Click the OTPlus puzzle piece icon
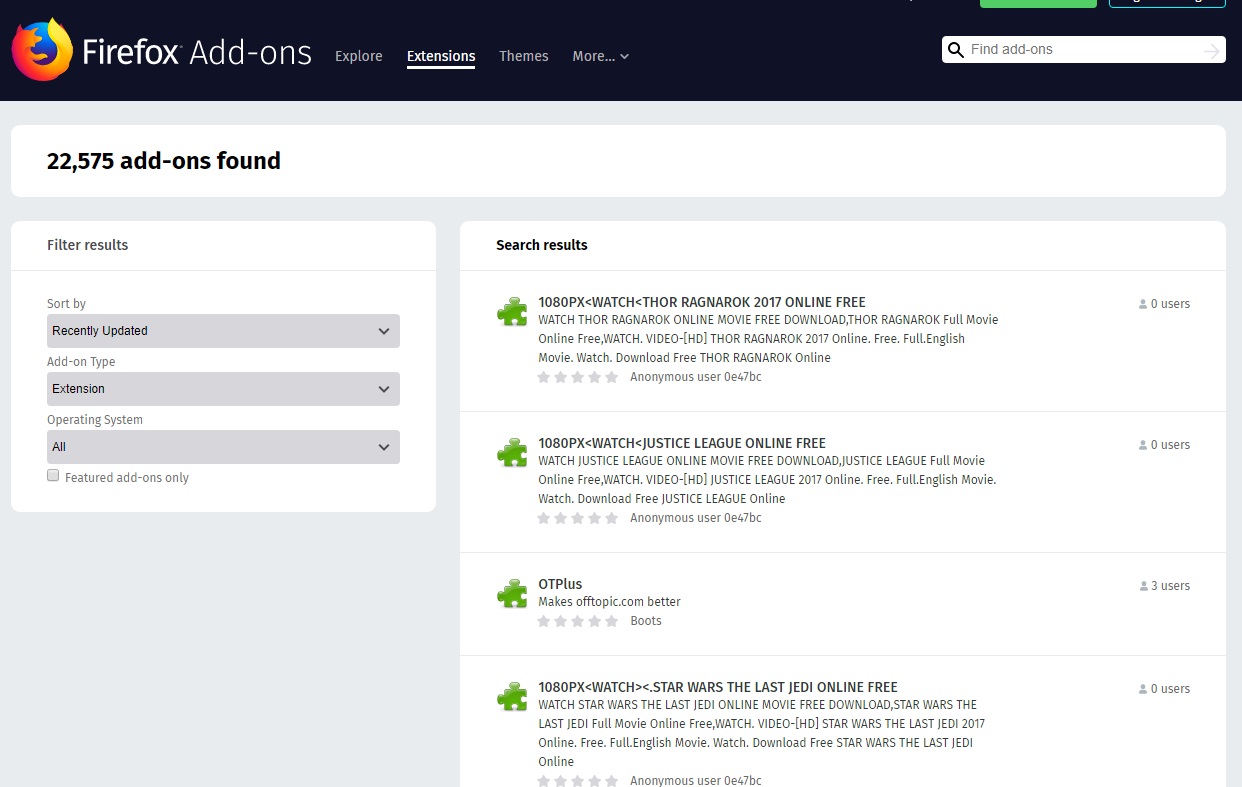The height and width of the screenshot is (787, 1242). point(512,594)
